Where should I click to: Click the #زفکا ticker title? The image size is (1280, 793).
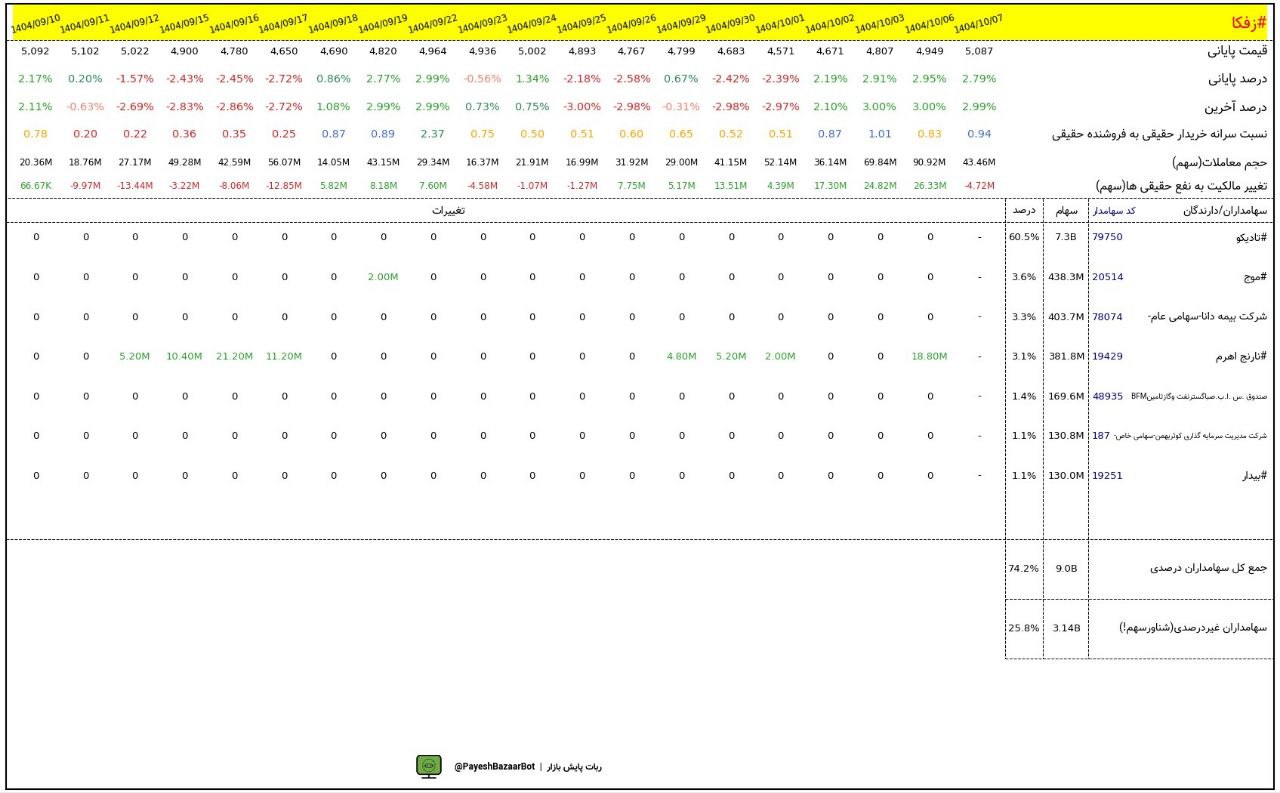pos(1250,21)
